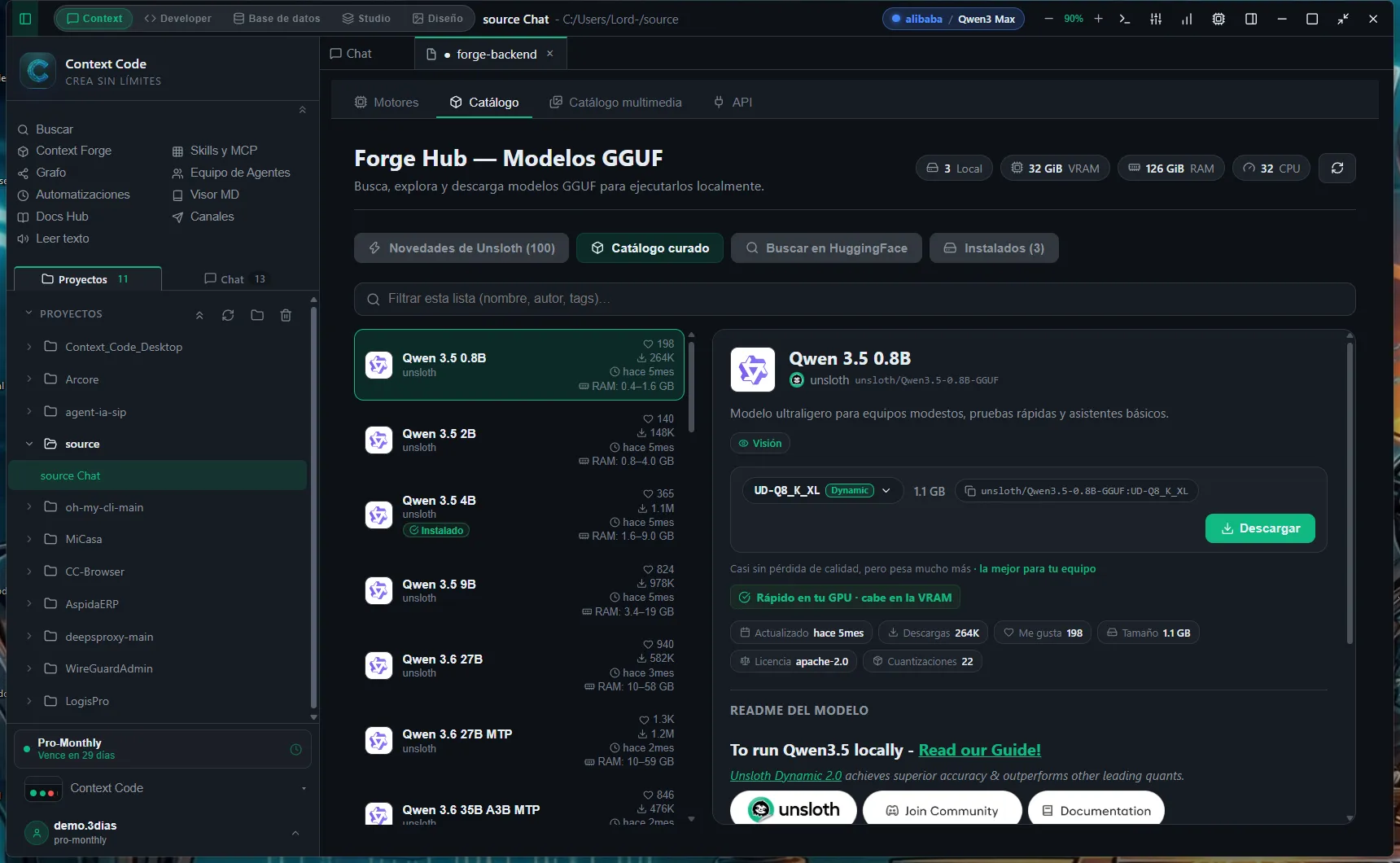1400x863 pixels.
Task: Expand the Context_Code_Desktop project
Action: (x=29, y=347)
